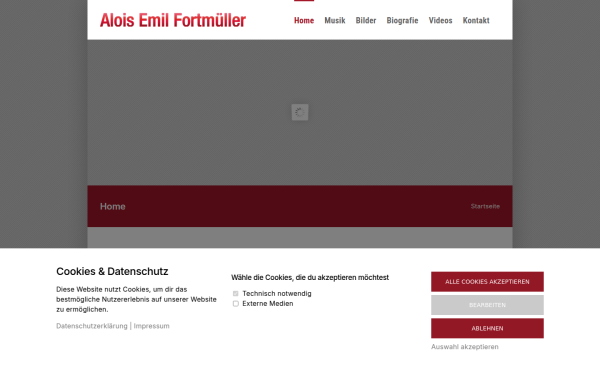Toggle the Technisch notwendig checkbox
This screenshot has width=600, height=375.
click(236, 293)
